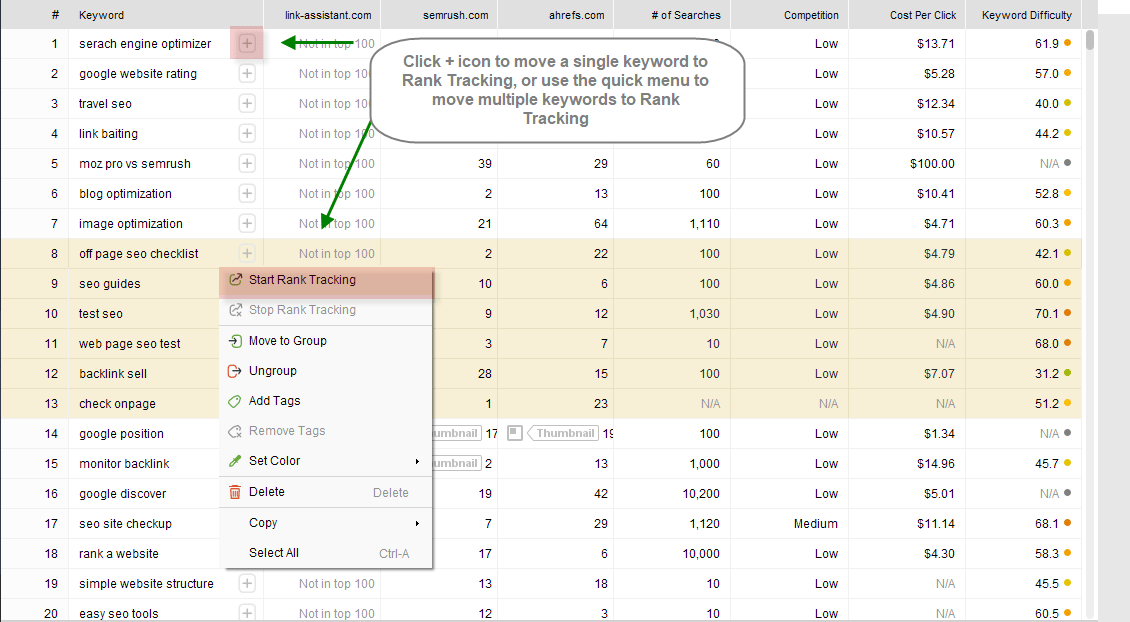Choose Delete from the context menu
Image resolution: width=1130 pixels, height=622 pixels.
(x=326, y=492)
